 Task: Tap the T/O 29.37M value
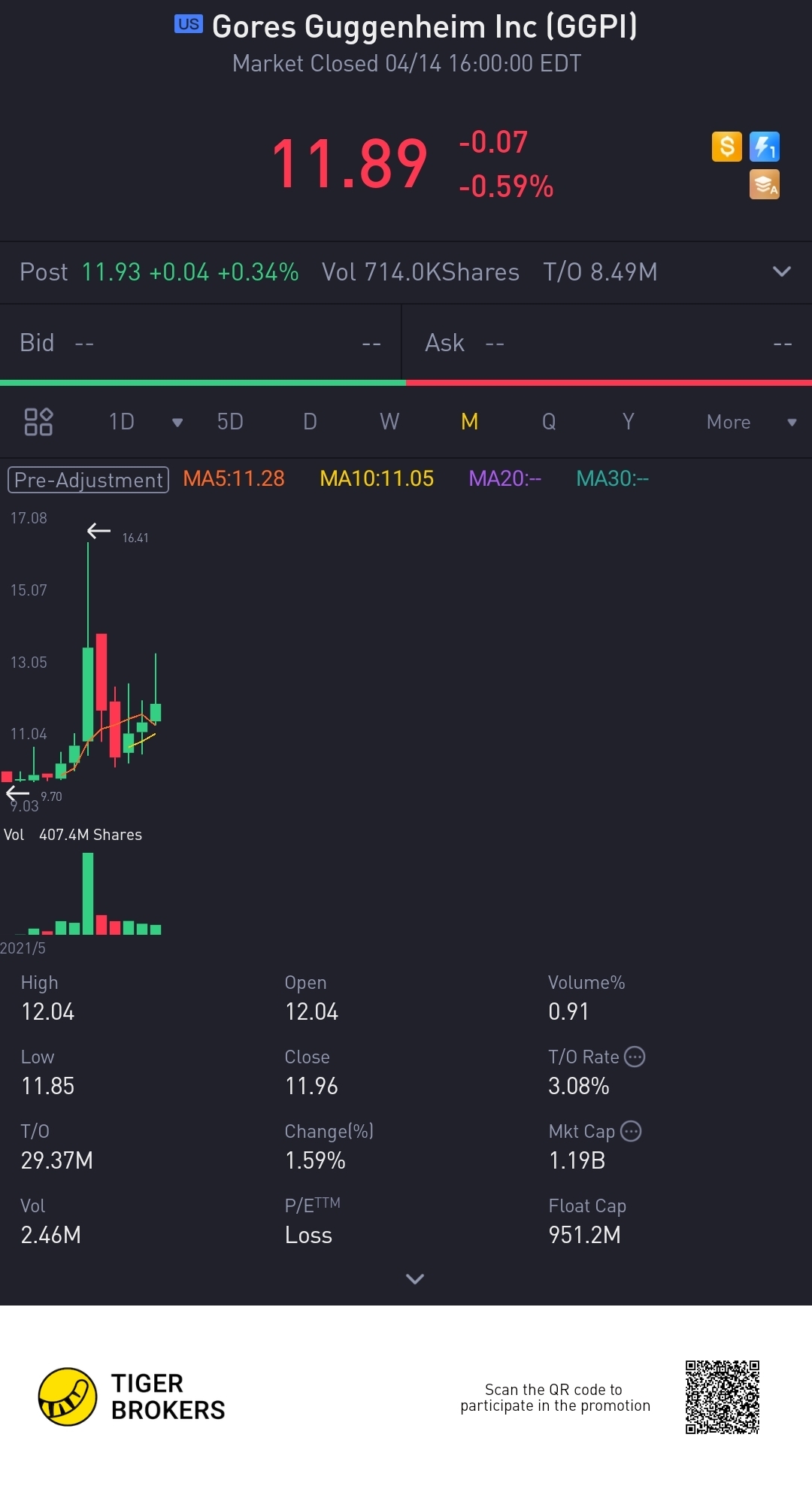coord(57,1161)
